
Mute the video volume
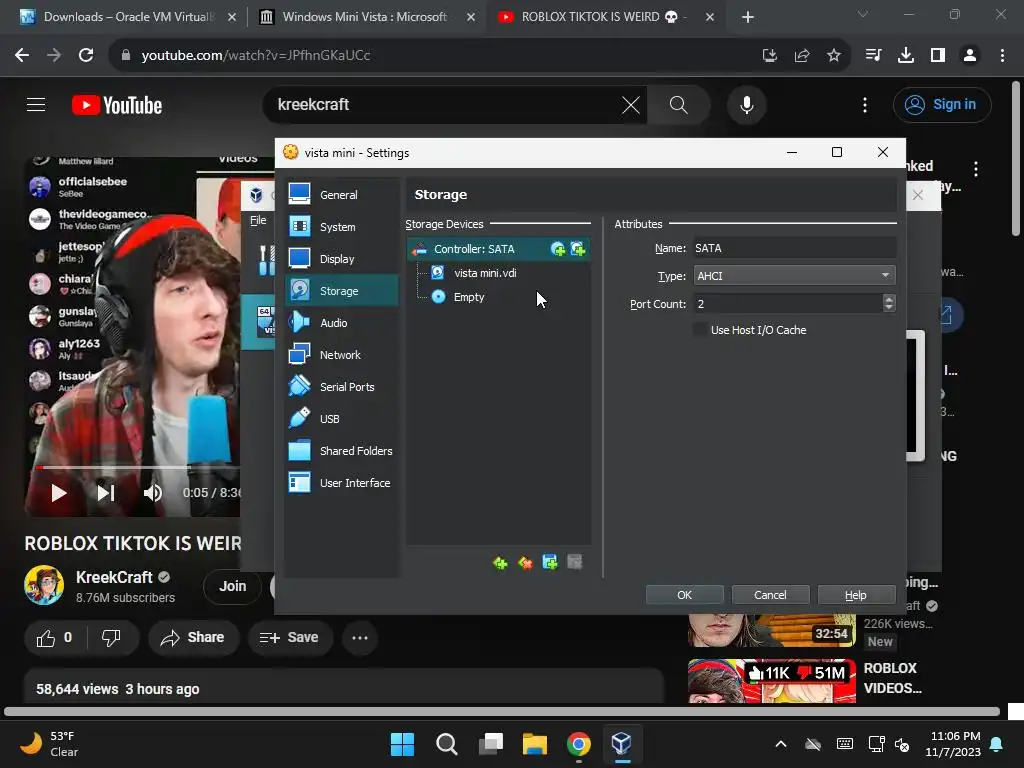pos(153,493)
